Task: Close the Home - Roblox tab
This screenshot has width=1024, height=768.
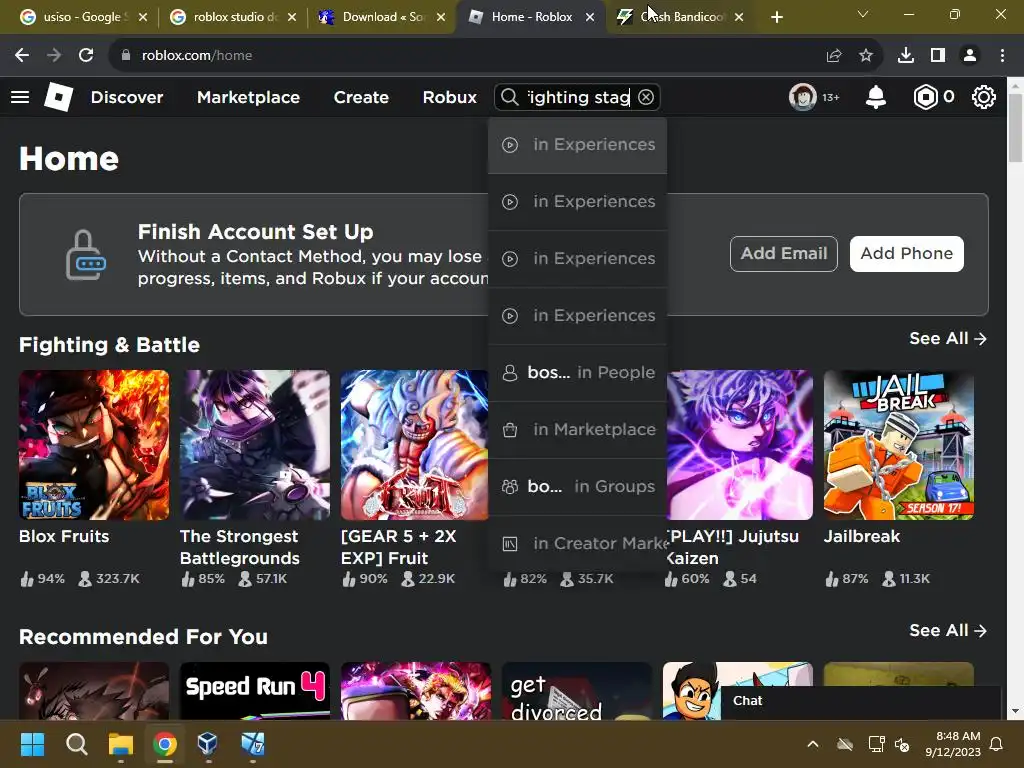Action: click(x=590, y=18)
